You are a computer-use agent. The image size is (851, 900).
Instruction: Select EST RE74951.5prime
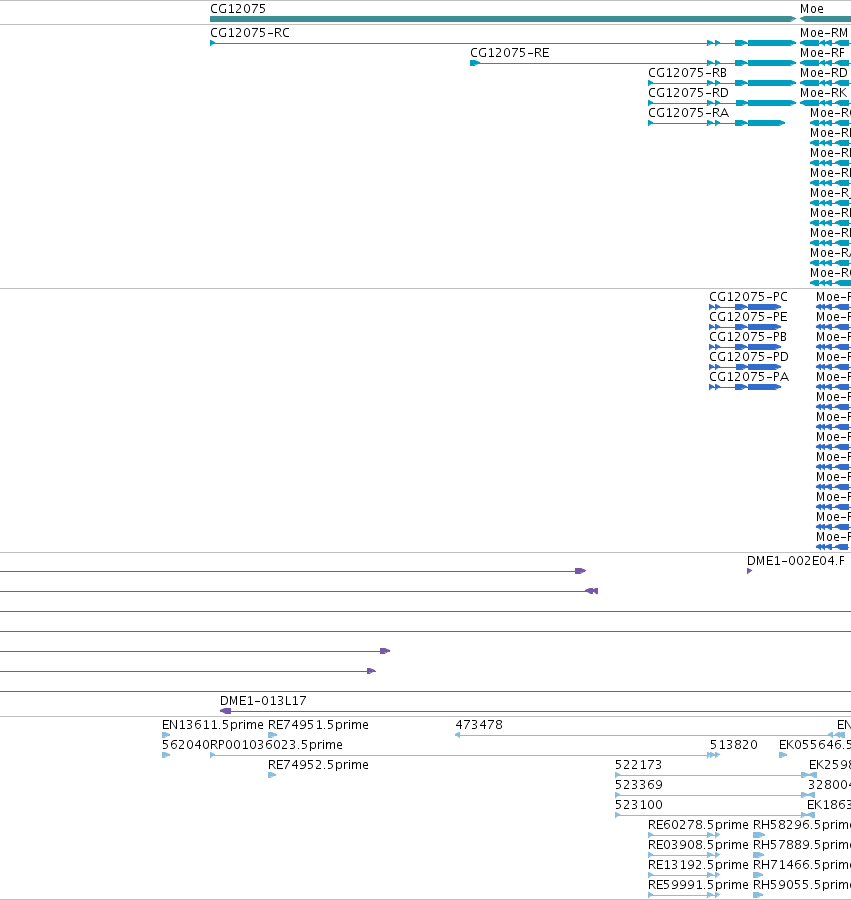click(318, 725)
